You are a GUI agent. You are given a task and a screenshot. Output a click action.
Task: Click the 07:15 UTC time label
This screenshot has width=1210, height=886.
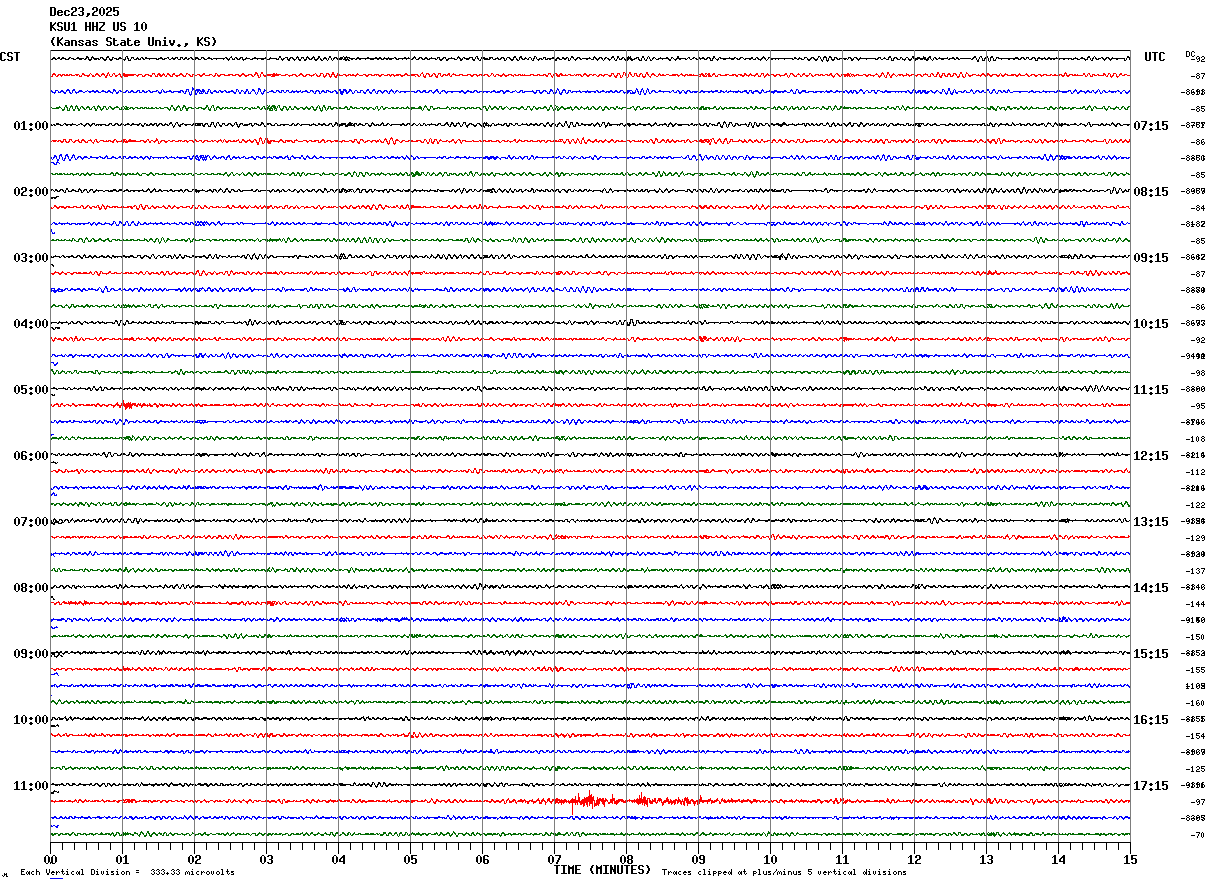[x=1150, y=126]
